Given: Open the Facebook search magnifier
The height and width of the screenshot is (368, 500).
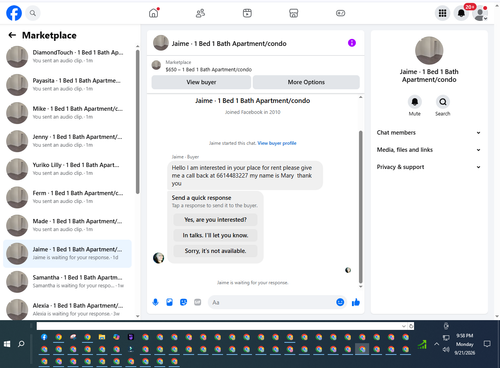Looking at the screenshot, I should [32, 13].
